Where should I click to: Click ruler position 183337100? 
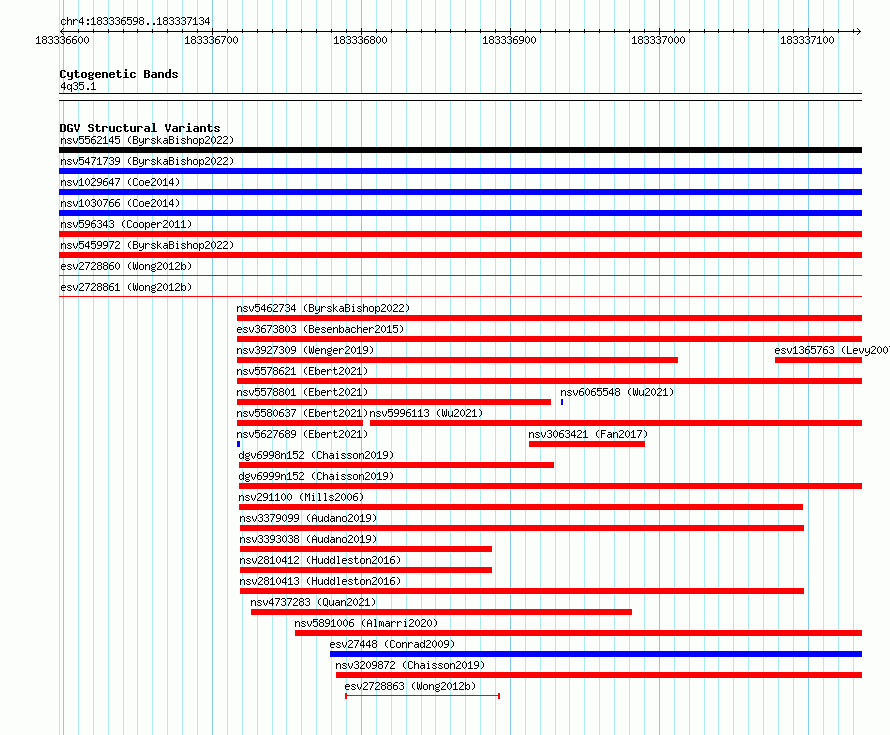point(807,40)
